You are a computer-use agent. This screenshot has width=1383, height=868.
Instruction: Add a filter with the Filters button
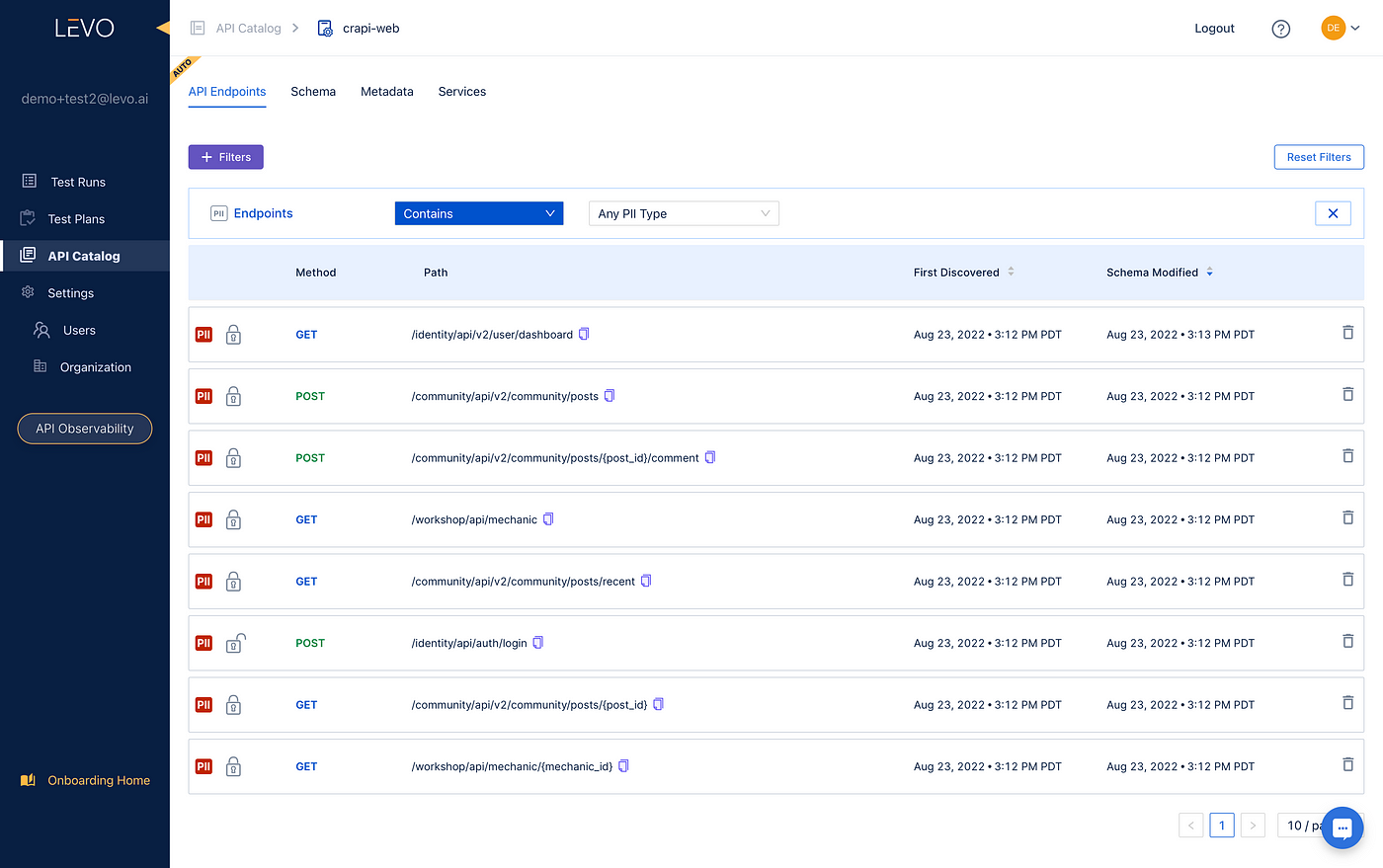[225, 156]
